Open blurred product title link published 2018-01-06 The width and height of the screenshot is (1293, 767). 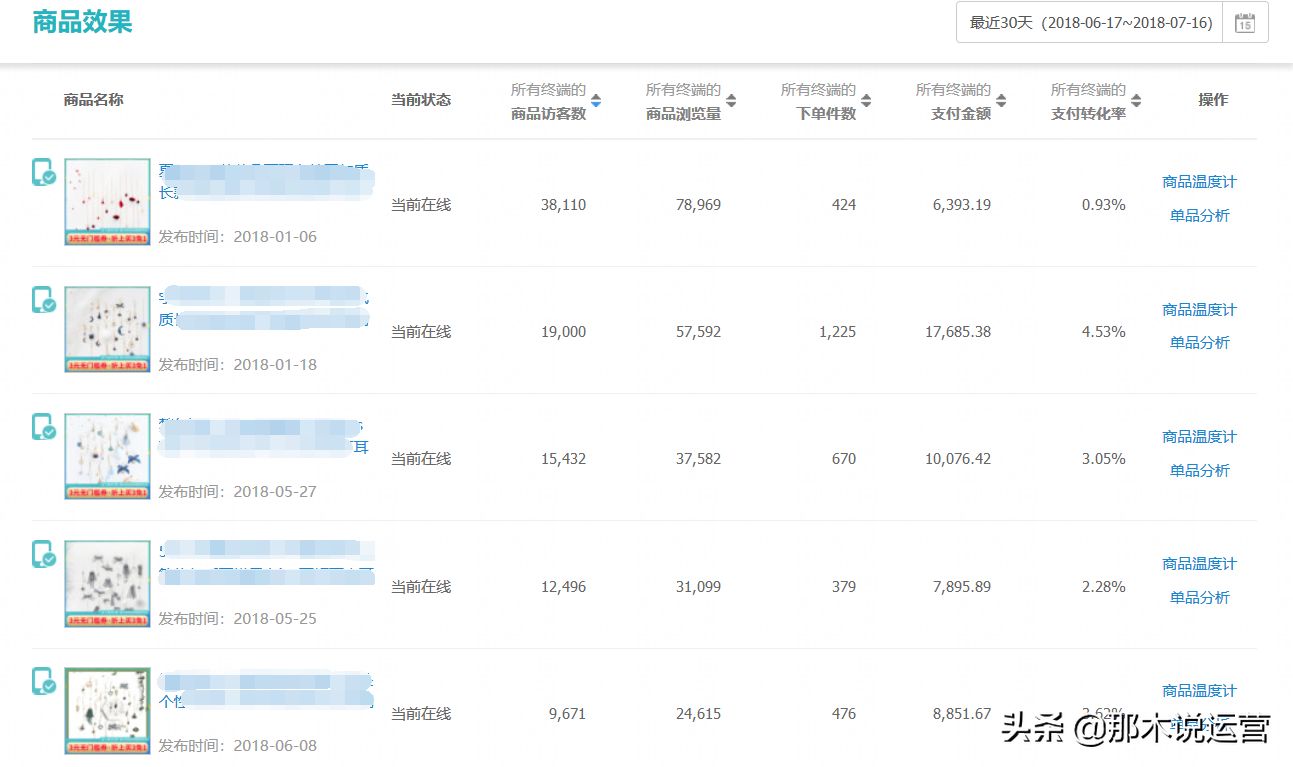click(x=266, y=180)
